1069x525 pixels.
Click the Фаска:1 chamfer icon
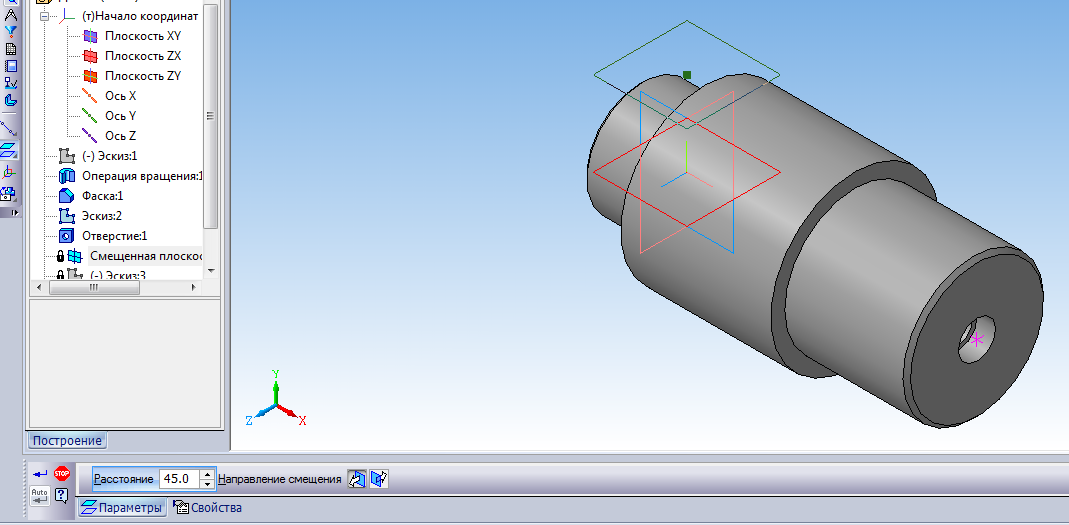(67, 196)
